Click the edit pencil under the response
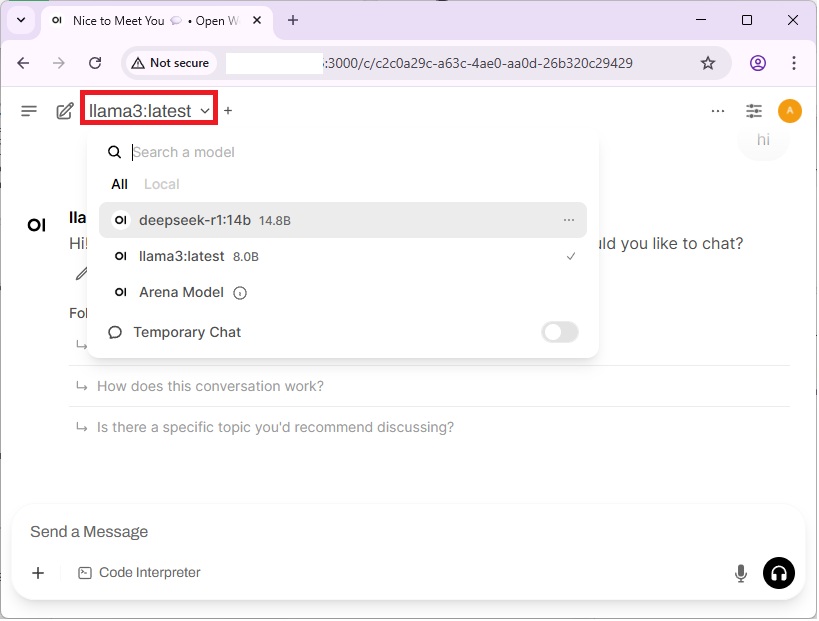Image resolution: width=819 pixels, height=621 pixels. tap(81, 273)
